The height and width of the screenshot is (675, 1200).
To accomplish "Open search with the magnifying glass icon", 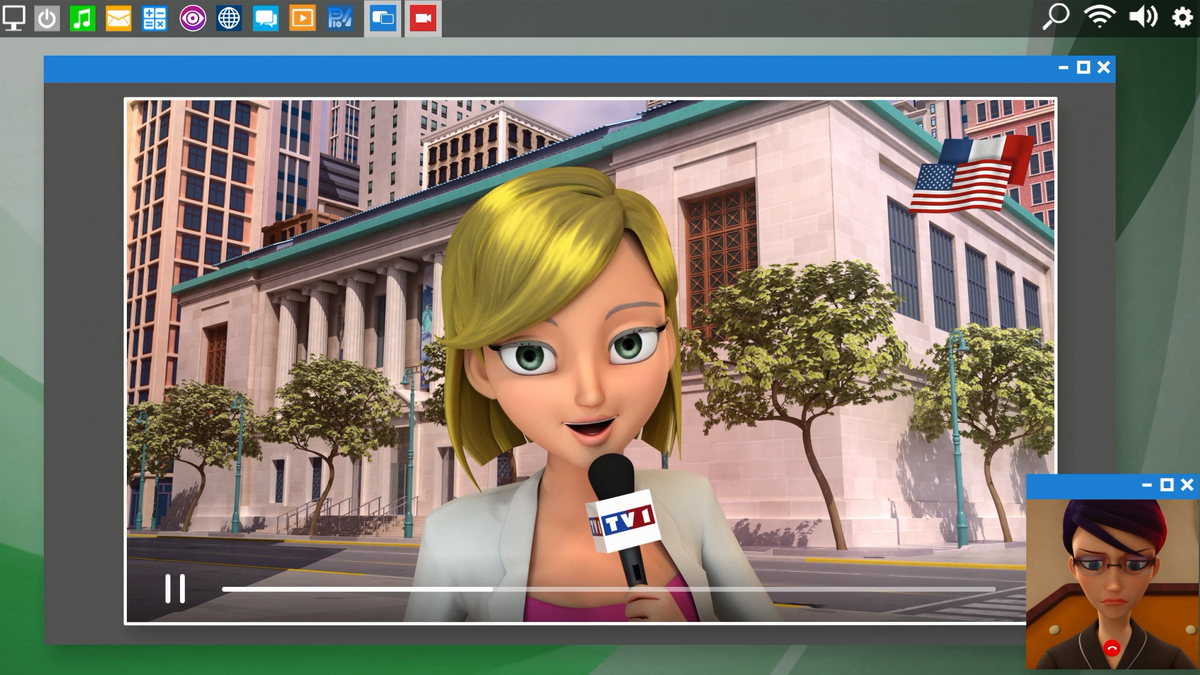I will [x=1056, y=16].
